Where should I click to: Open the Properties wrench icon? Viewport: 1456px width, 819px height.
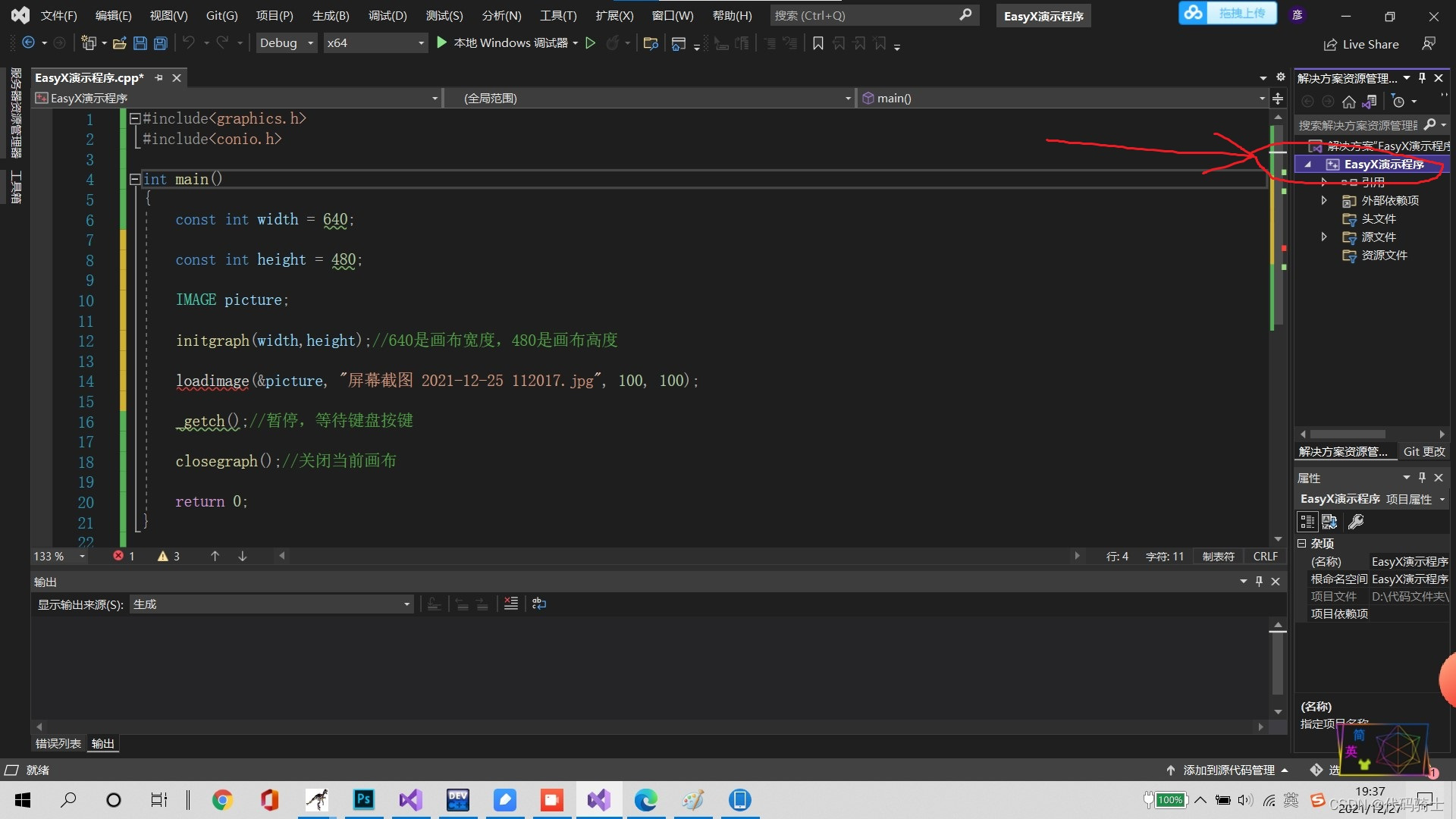pos(1356,522)
